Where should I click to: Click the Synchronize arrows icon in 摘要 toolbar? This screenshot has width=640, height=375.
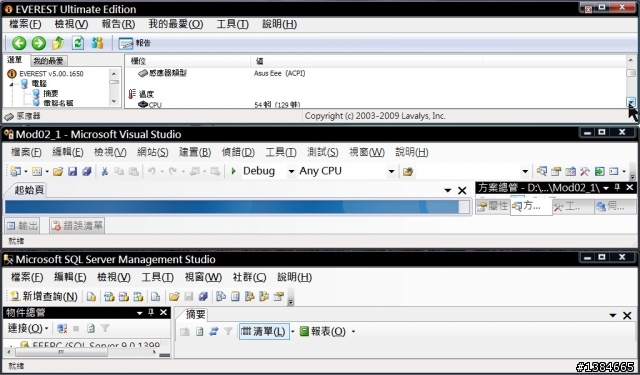click(213, 331)
